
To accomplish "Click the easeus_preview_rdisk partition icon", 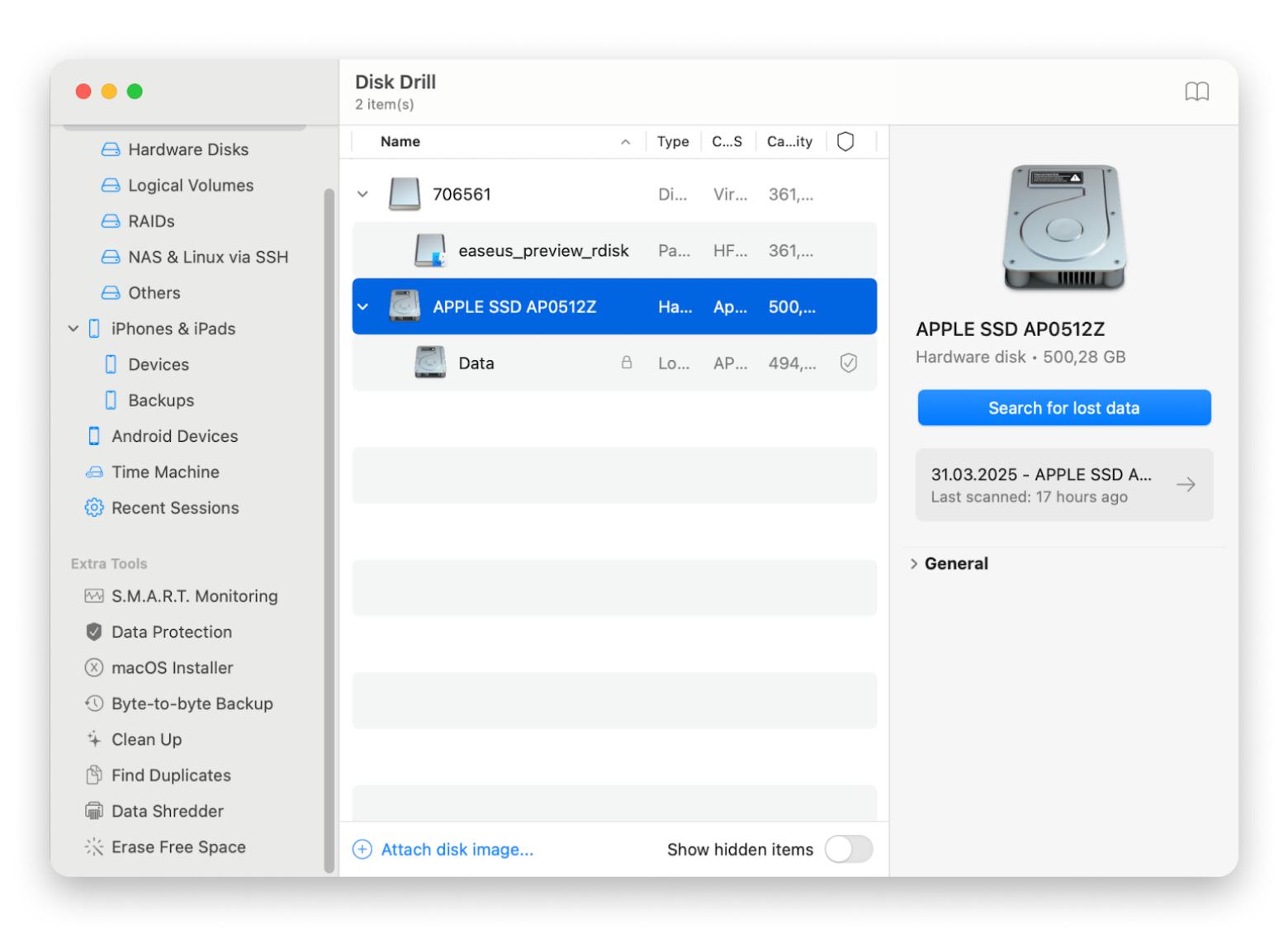I will tap(430, 250).
